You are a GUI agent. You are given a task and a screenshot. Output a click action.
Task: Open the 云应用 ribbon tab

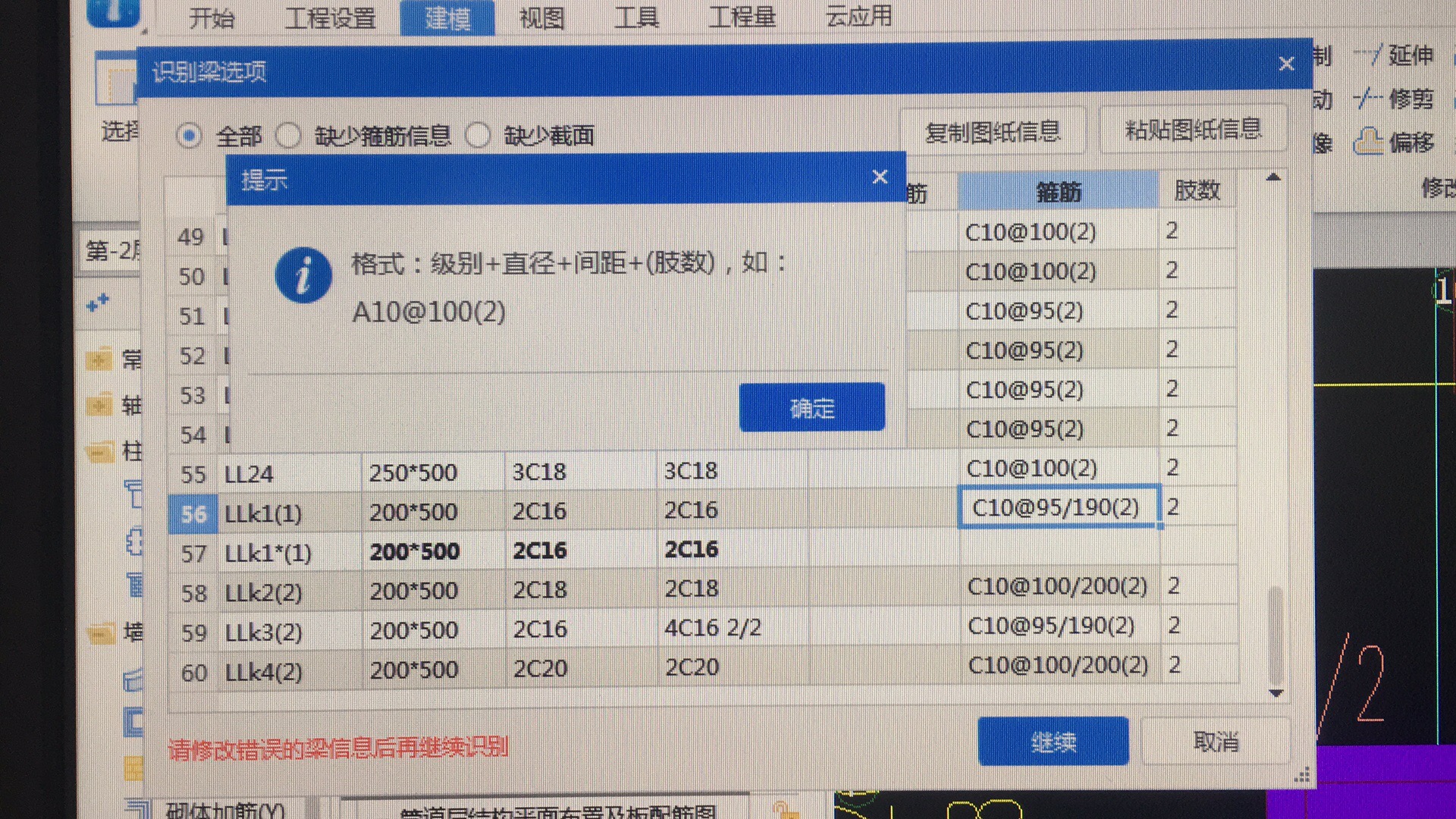(x=858, y=15)
